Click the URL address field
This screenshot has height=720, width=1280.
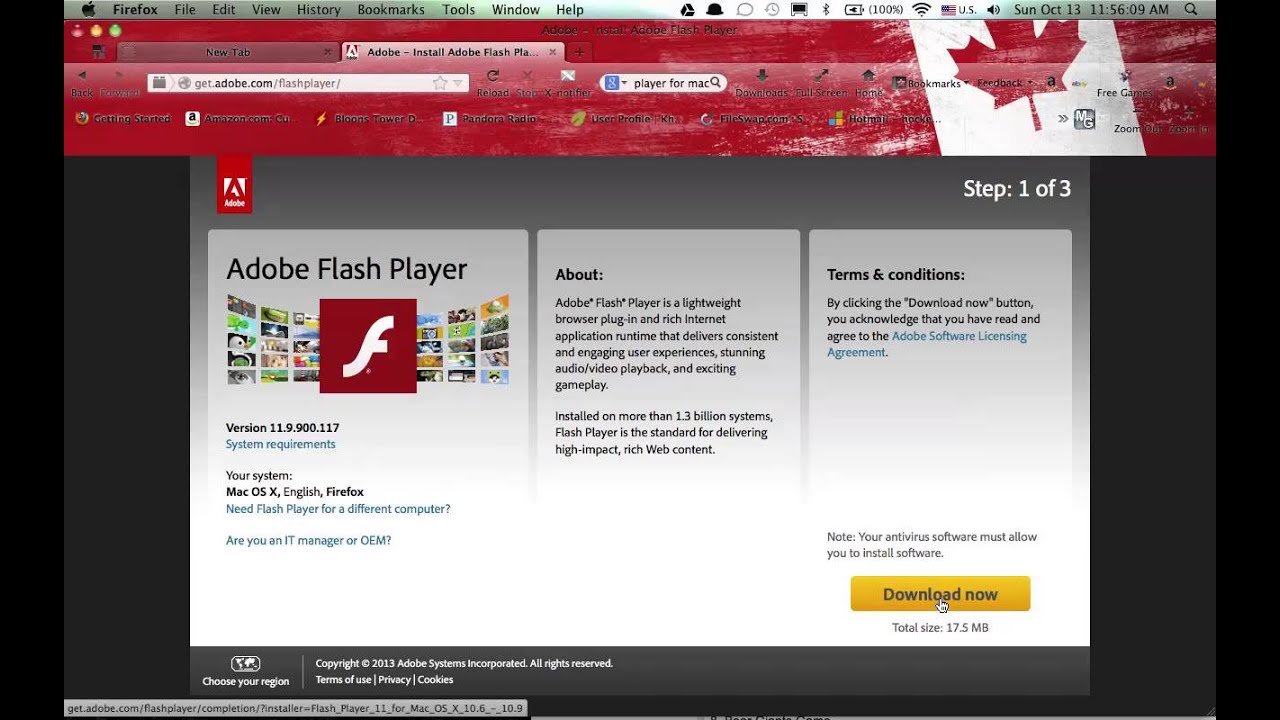(310, 83)
